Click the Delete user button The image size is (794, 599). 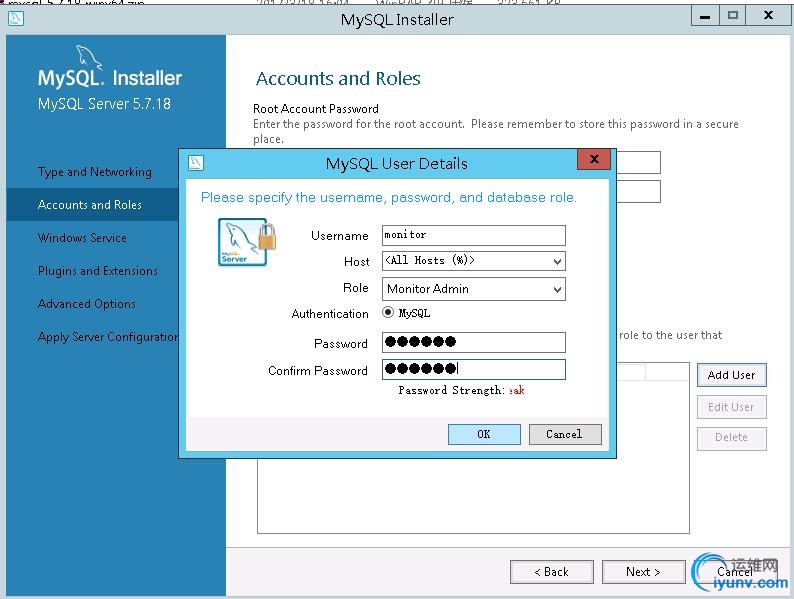pos(732,438)
